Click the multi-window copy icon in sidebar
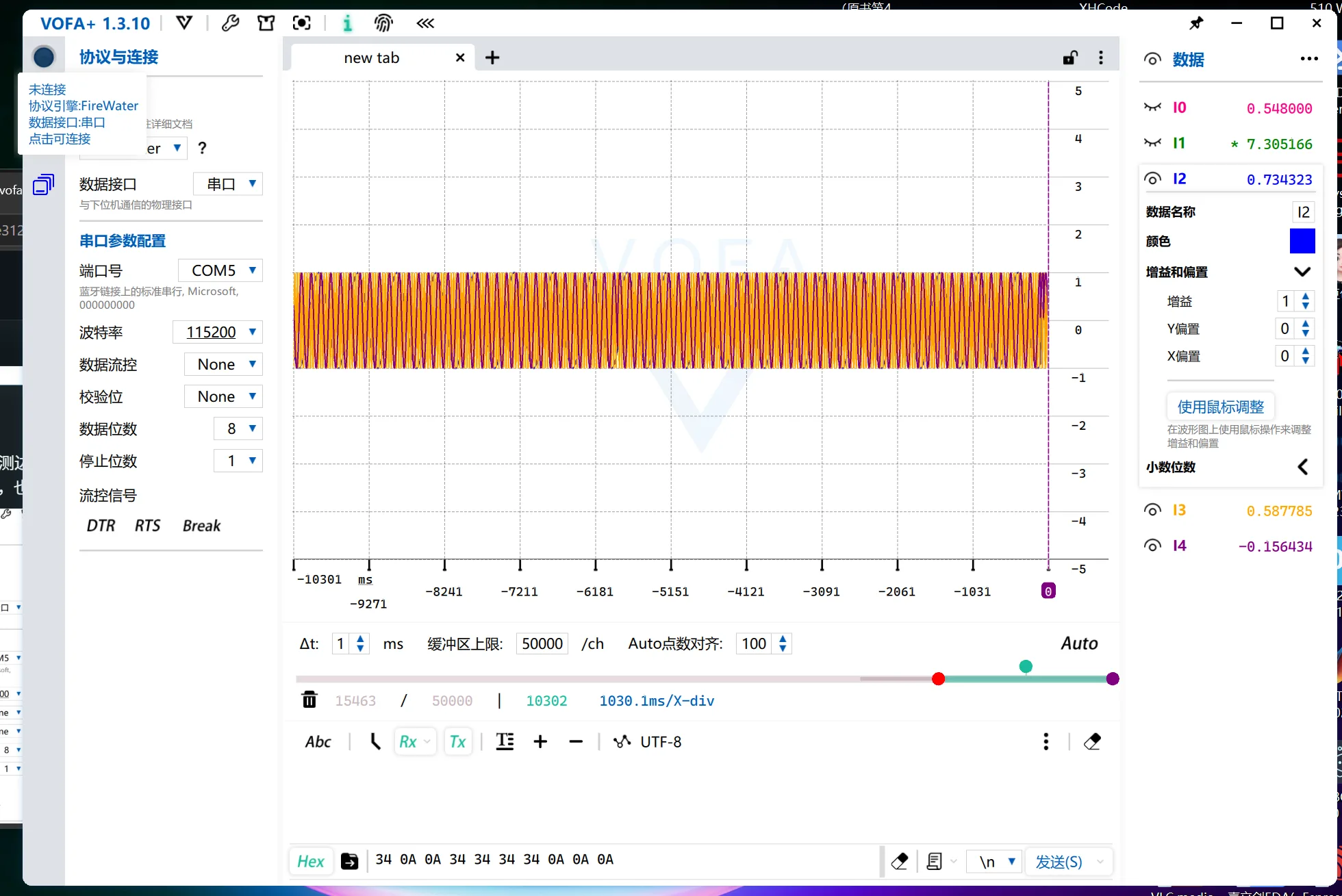The image size is (1342, 896). pyautogui.click(x=44, y=185)
